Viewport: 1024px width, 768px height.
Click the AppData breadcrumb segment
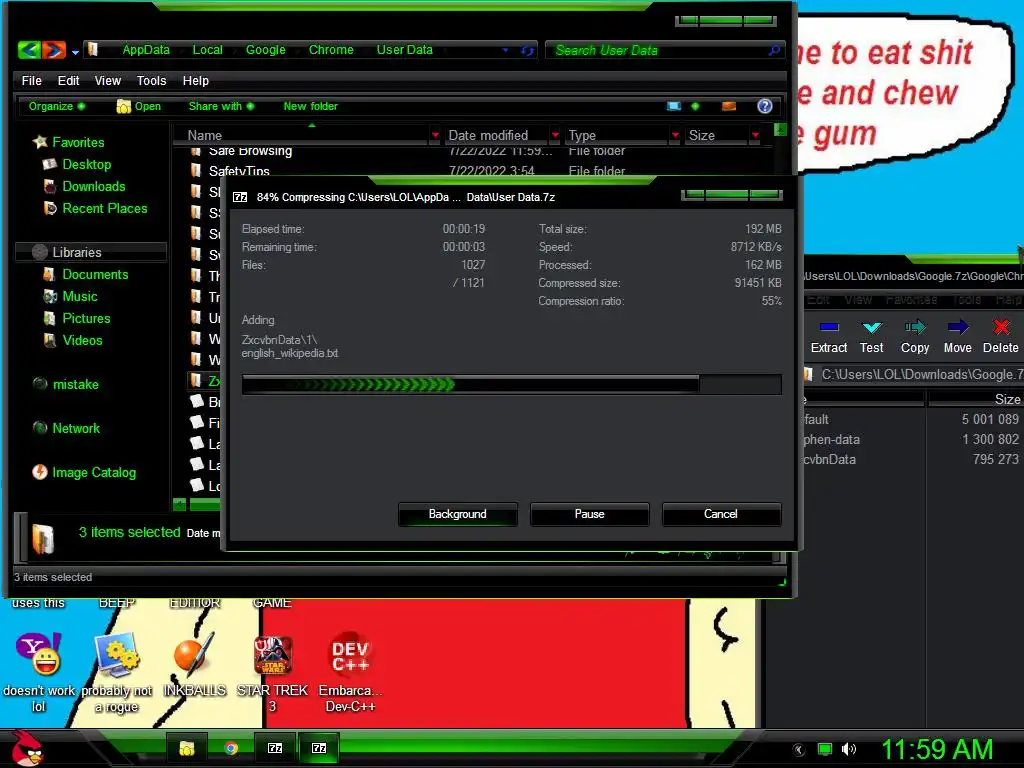click(x=146, y=50)
